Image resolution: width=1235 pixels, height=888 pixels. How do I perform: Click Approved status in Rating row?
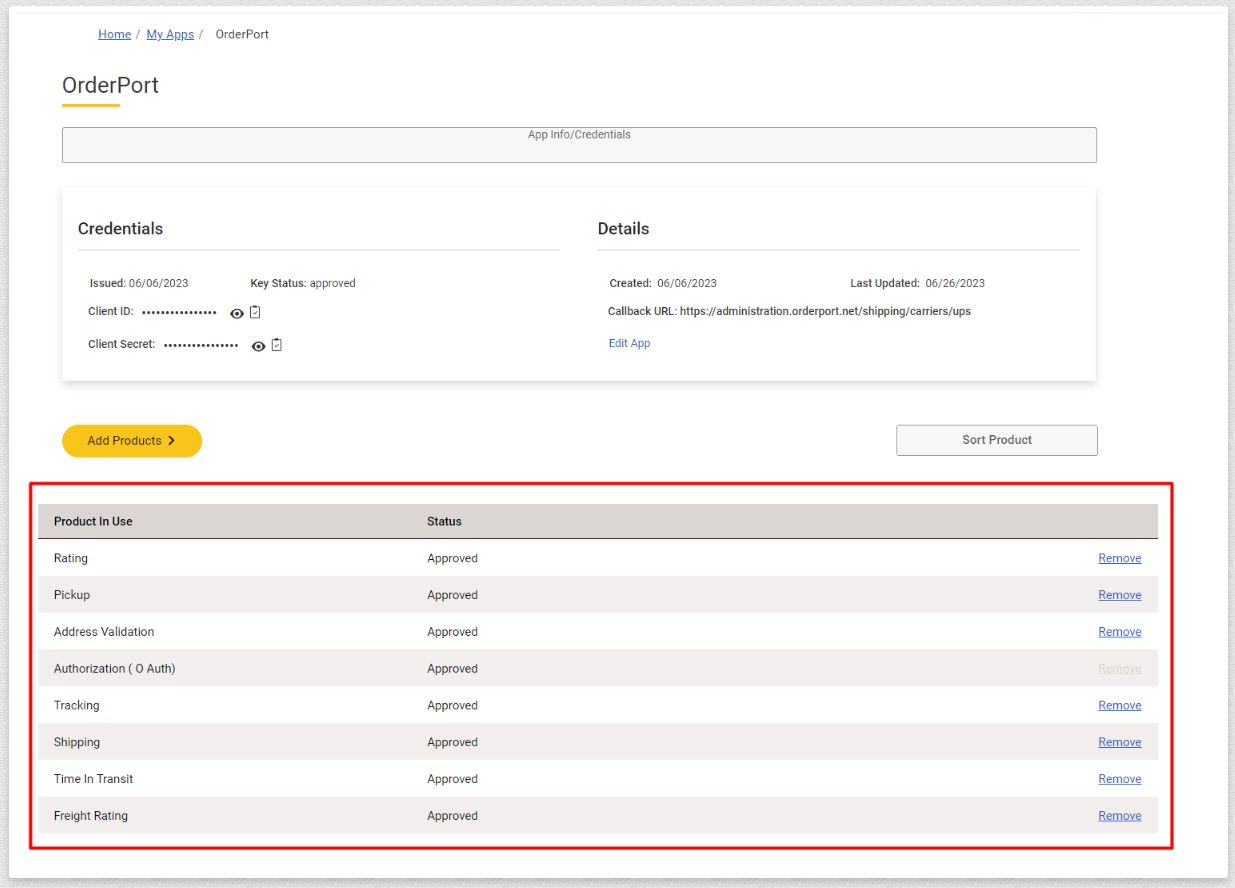coord(452,558)
